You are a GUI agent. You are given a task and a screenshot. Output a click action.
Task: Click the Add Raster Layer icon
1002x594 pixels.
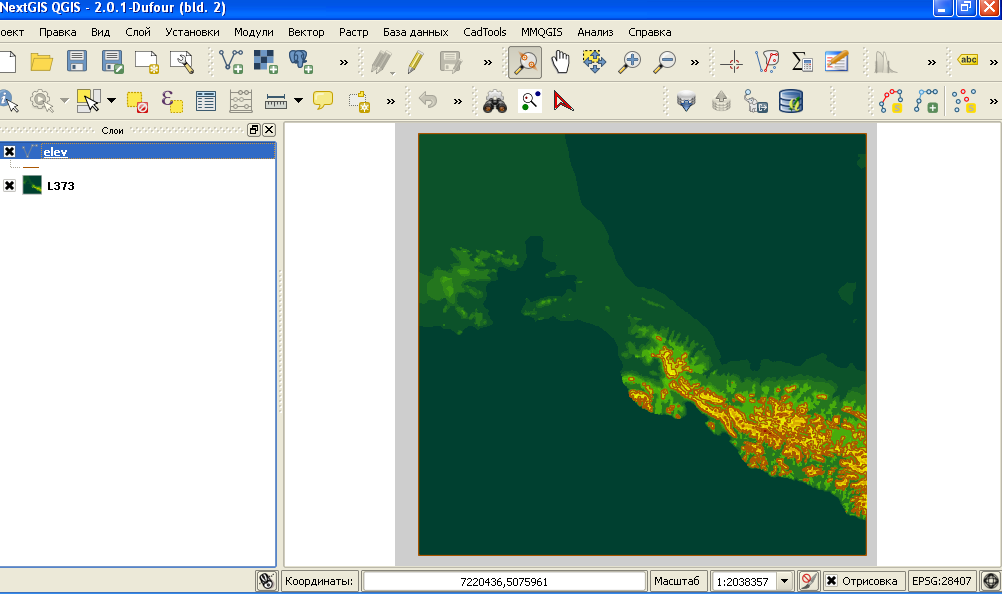click(265, 62)
